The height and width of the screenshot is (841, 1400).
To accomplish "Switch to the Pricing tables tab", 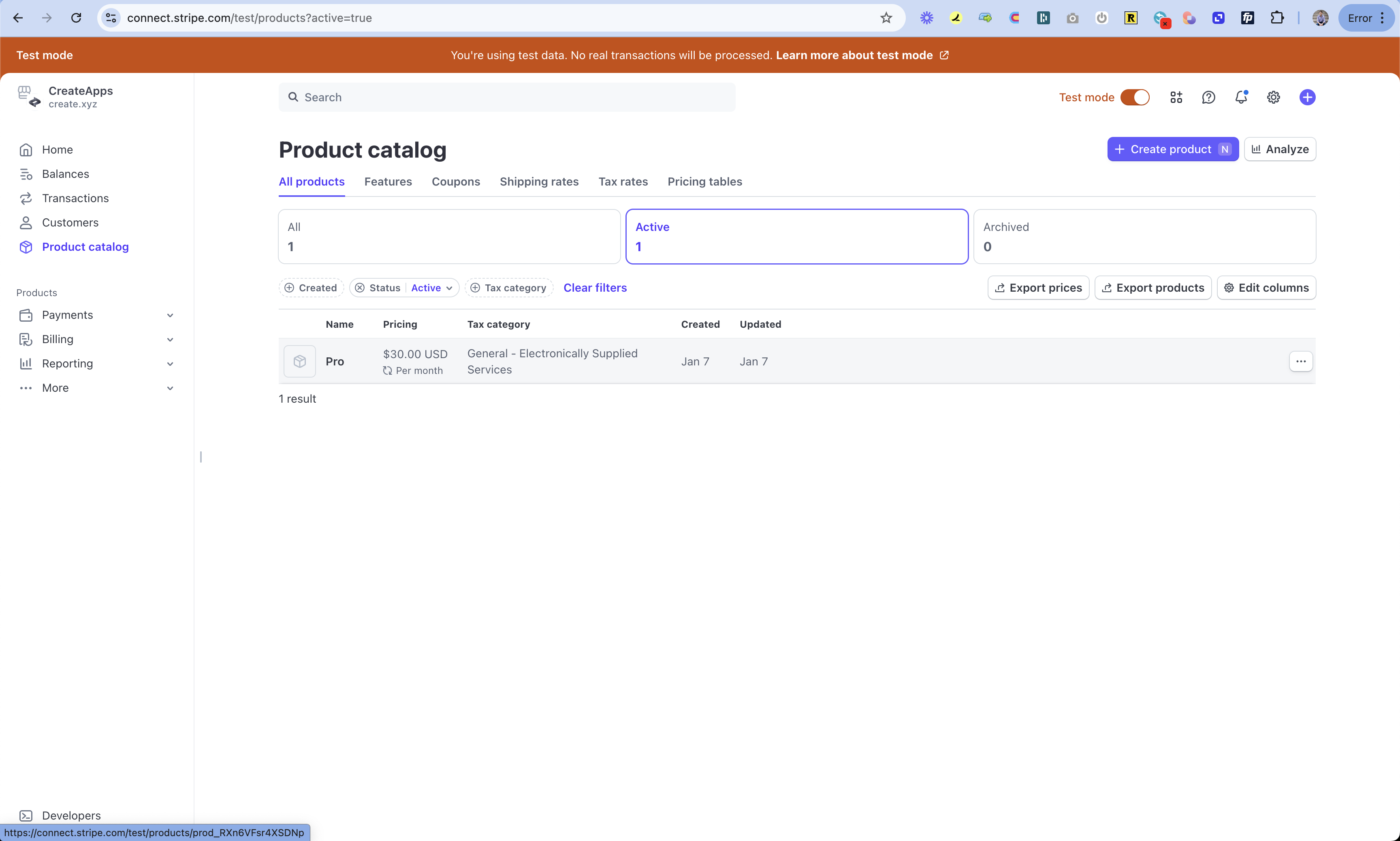I will (704, 182).
